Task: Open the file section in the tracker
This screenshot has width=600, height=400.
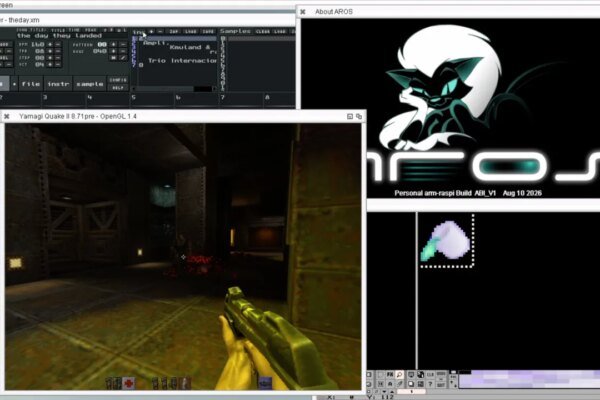Action: click(x=31, y=84)
